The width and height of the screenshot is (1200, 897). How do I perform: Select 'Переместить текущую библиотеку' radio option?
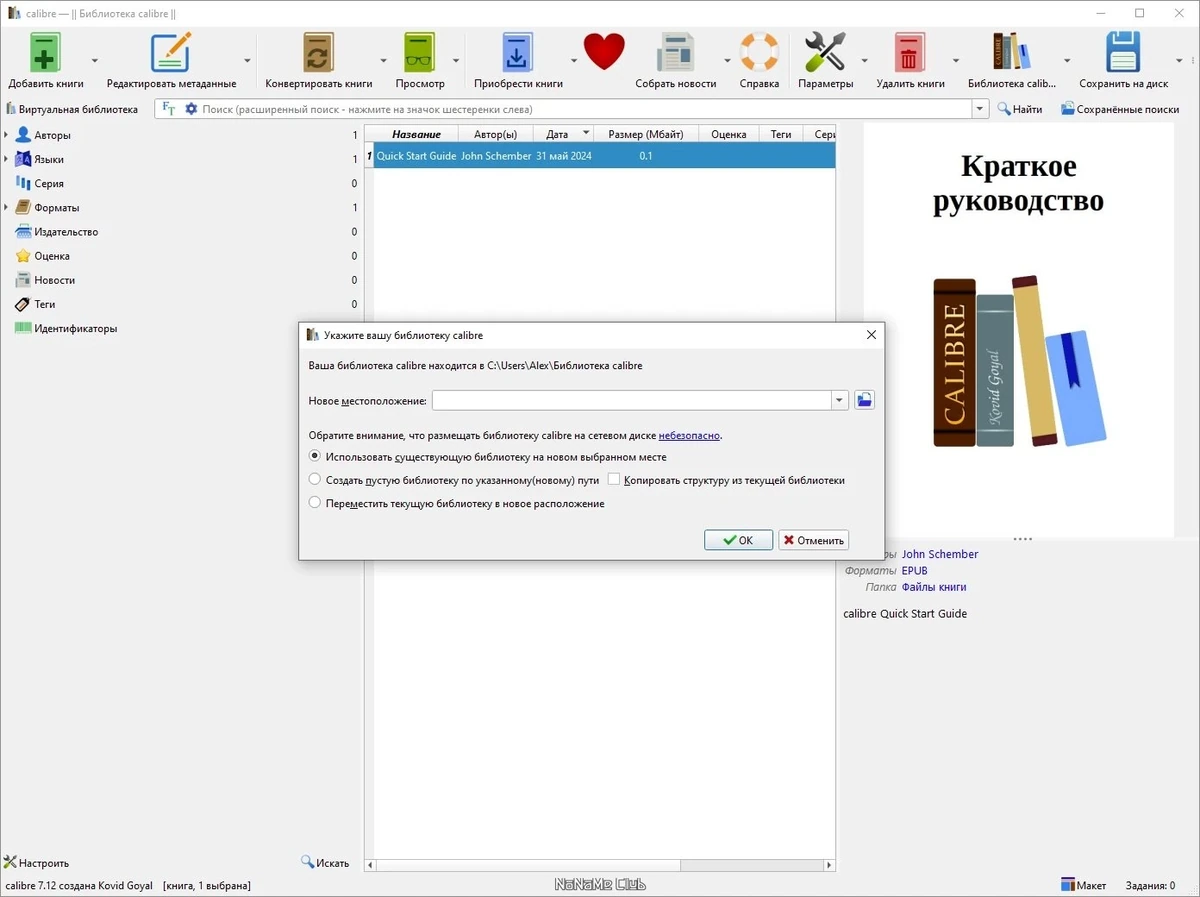315,503
